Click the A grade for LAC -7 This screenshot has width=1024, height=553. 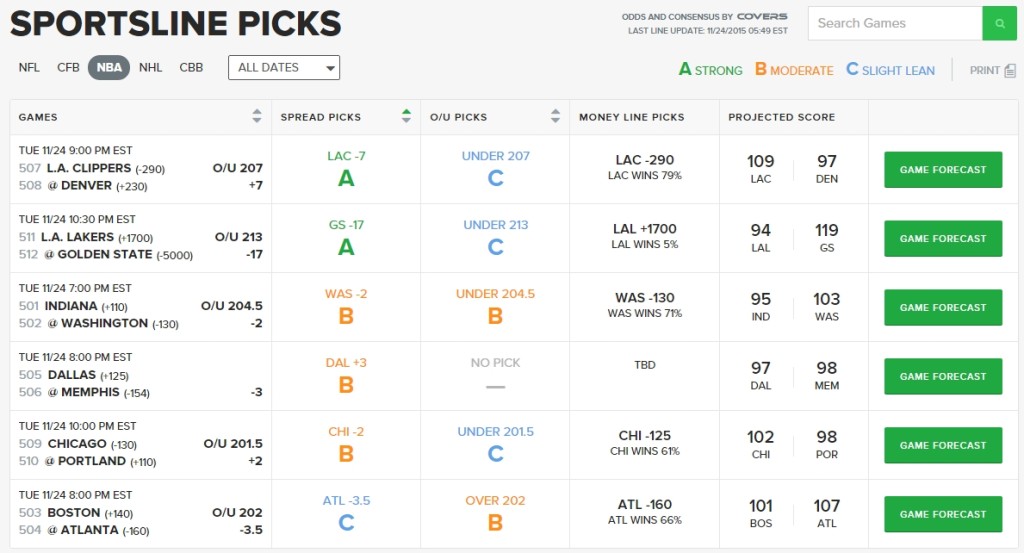[x=346, y=178]
